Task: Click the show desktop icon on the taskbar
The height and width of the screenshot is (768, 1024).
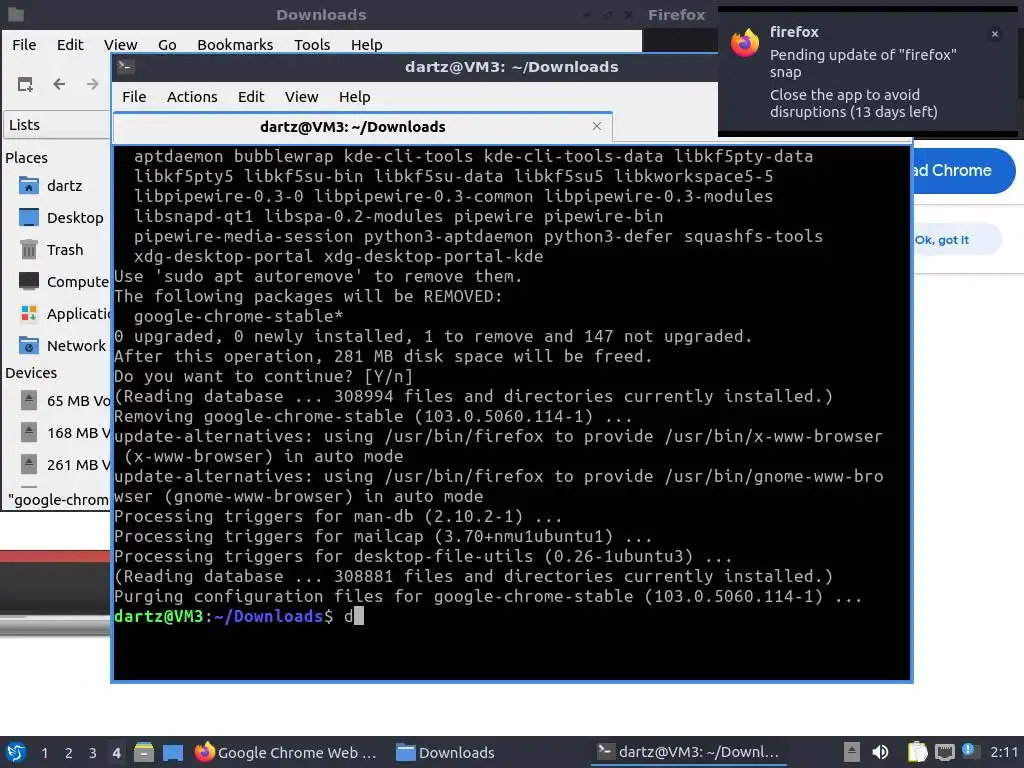Action: pyautogui.click(x=173, y=752)
